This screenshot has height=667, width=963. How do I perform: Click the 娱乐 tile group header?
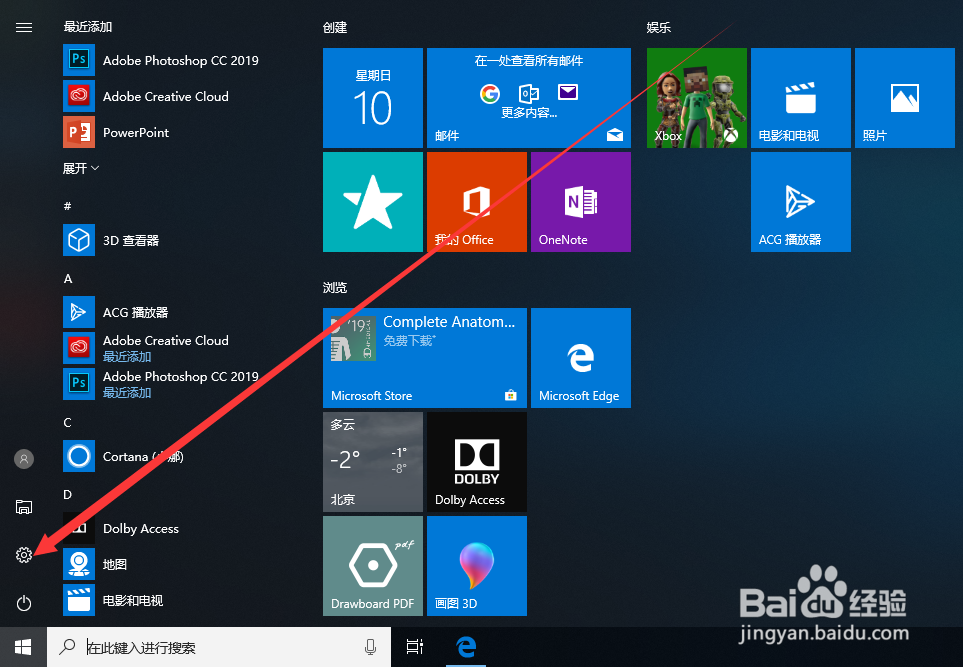[659, 27]
